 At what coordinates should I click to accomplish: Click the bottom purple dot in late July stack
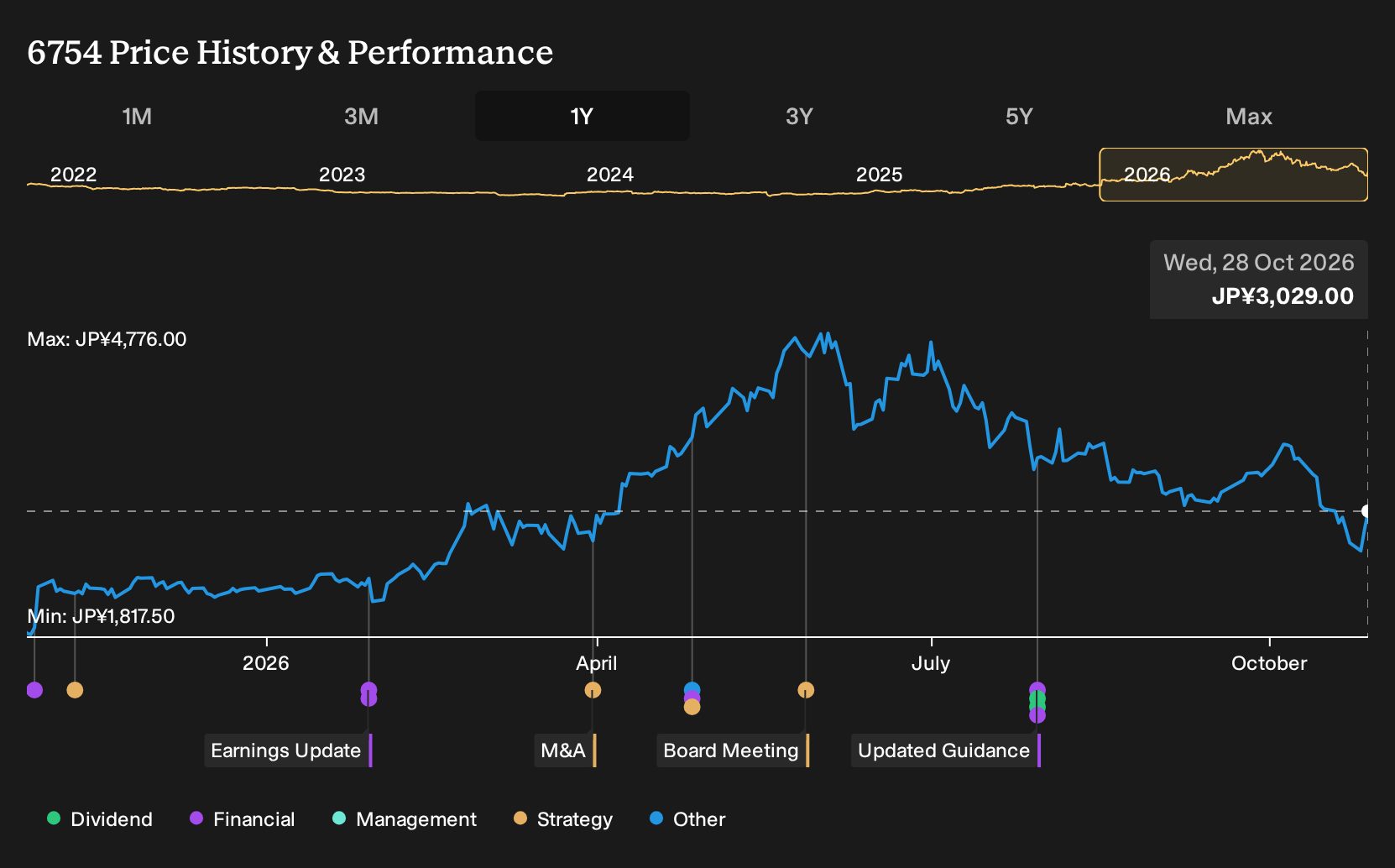tap(1037, 715)
